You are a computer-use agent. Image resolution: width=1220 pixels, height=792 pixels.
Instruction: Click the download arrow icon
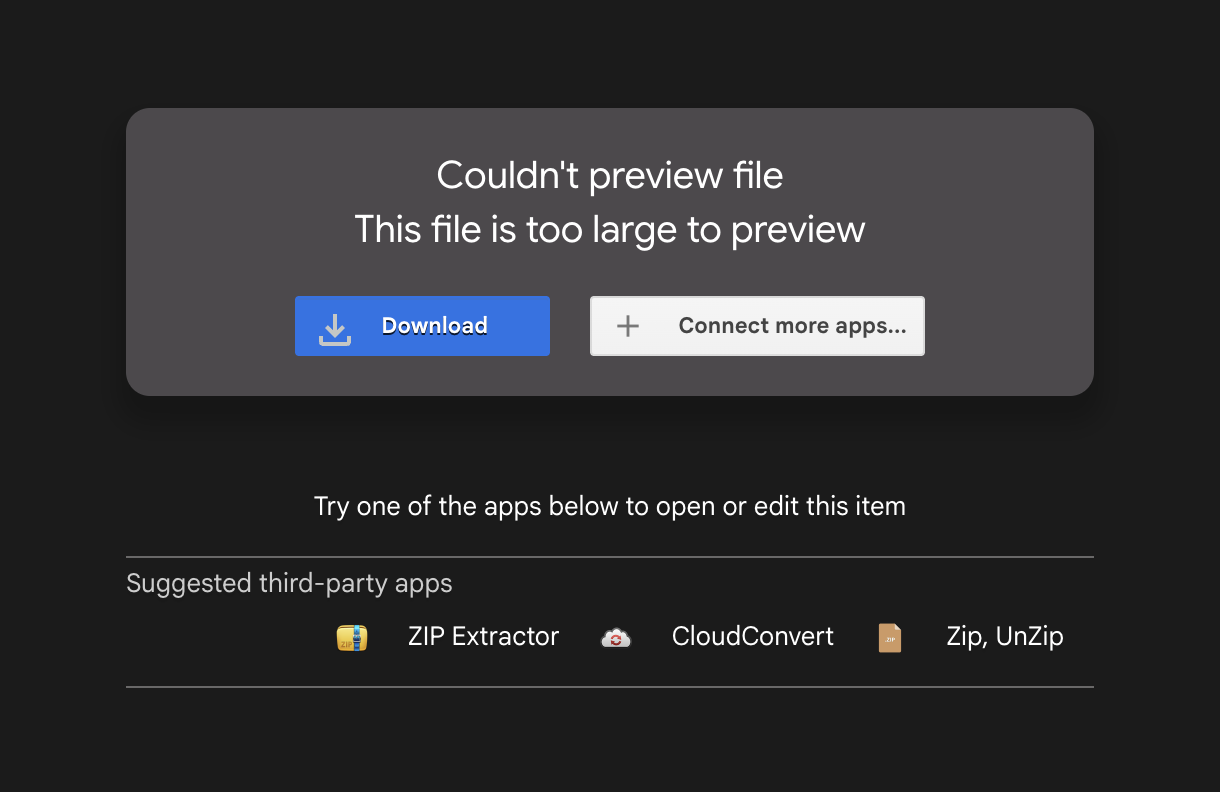(335, 328)
